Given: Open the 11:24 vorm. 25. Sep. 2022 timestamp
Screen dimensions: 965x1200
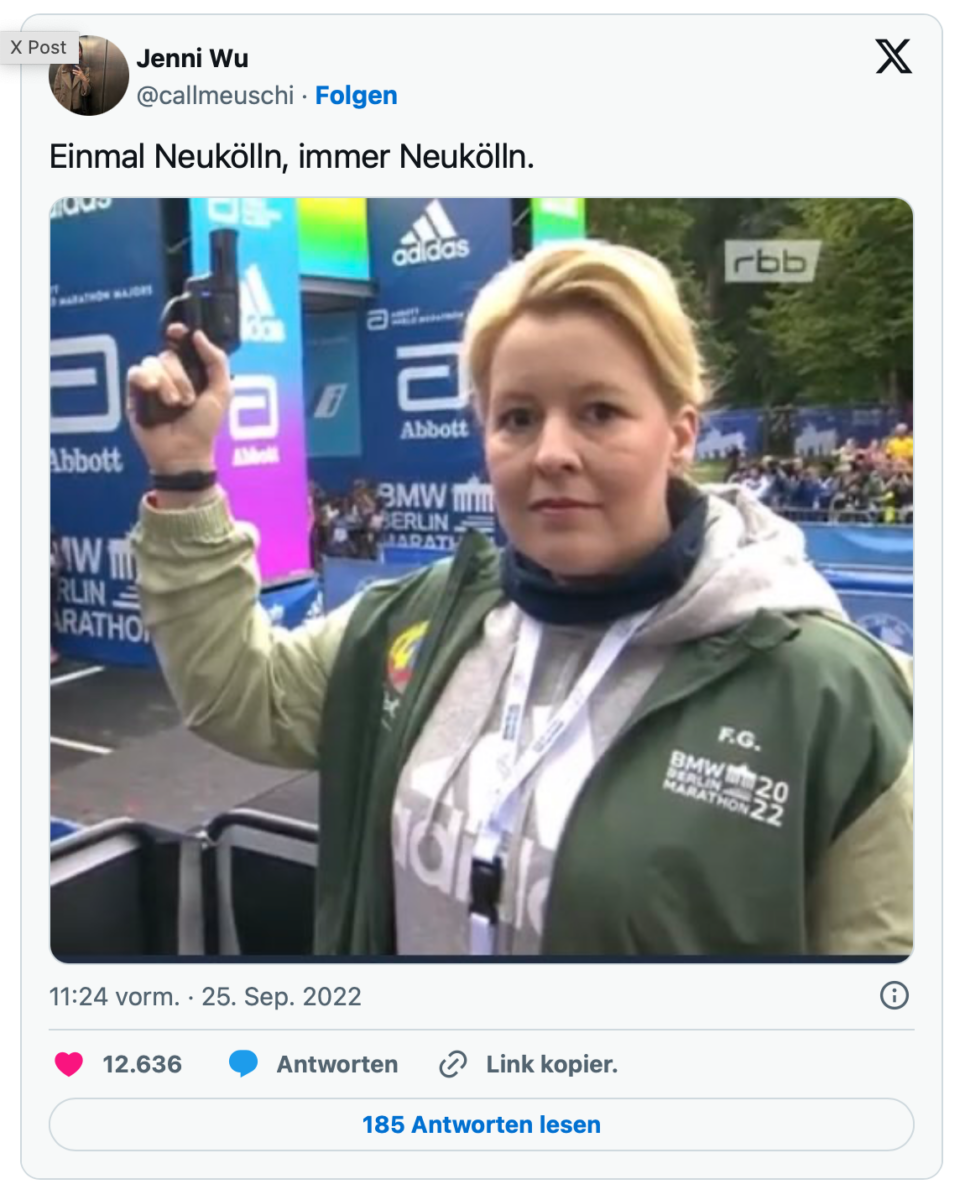Looking at the screenshot, I should pyautogui.click(x=206, y=997).
